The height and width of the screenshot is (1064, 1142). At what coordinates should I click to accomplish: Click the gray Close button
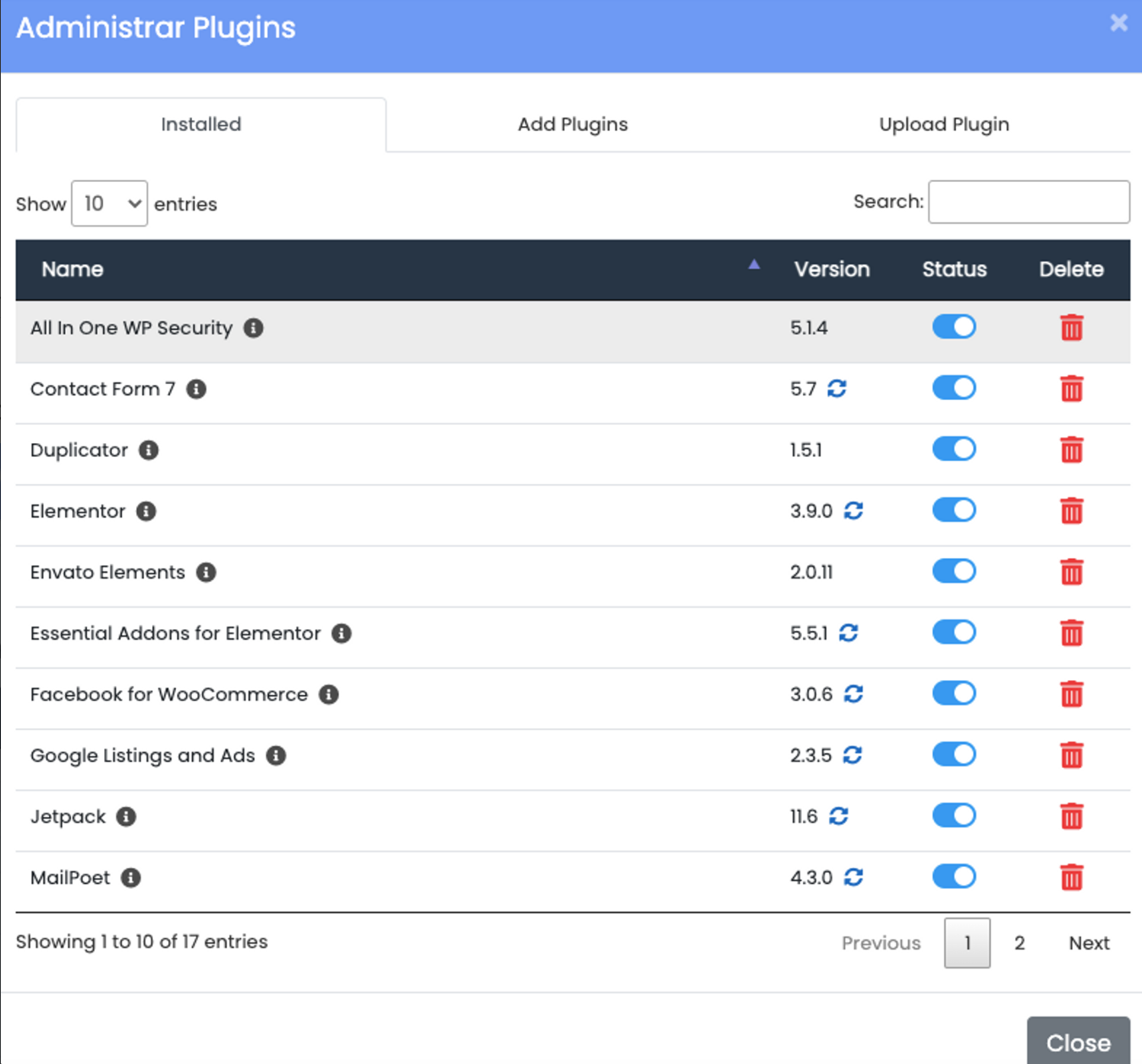(x=1079, y=1042)
